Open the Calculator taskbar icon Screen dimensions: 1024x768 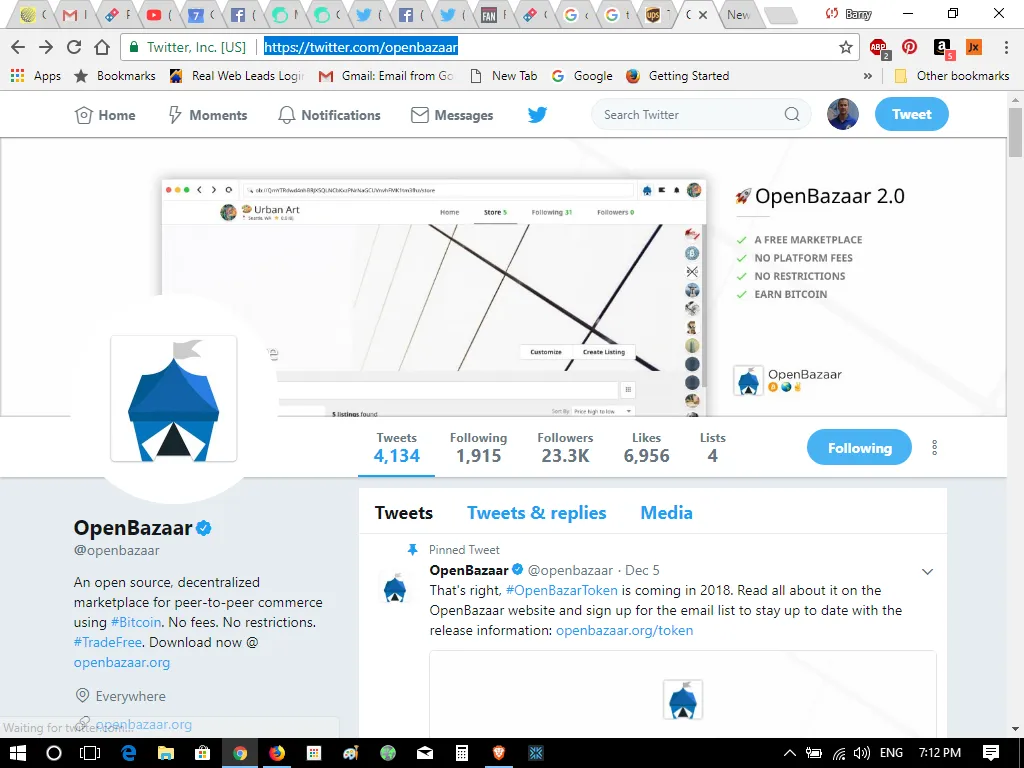(x=462, y=753)
